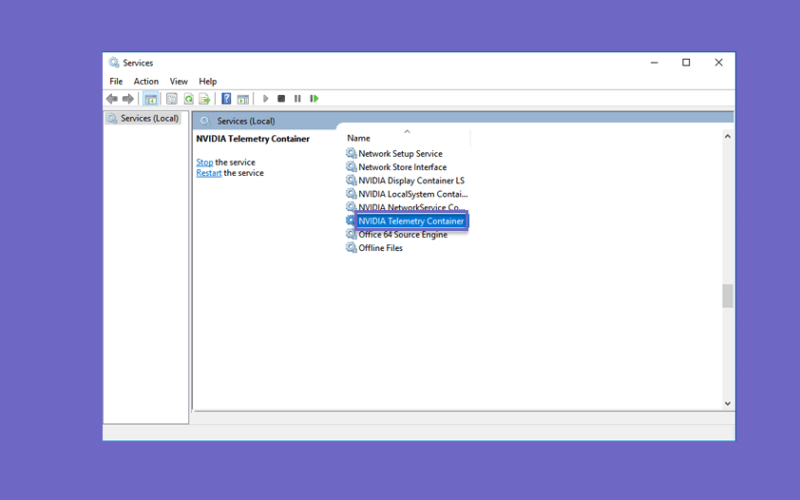Viewport: 800px width, 500px height.
Task: Select the Network Store Interface row
Action: pyautogui.click(x=402, y=167)
